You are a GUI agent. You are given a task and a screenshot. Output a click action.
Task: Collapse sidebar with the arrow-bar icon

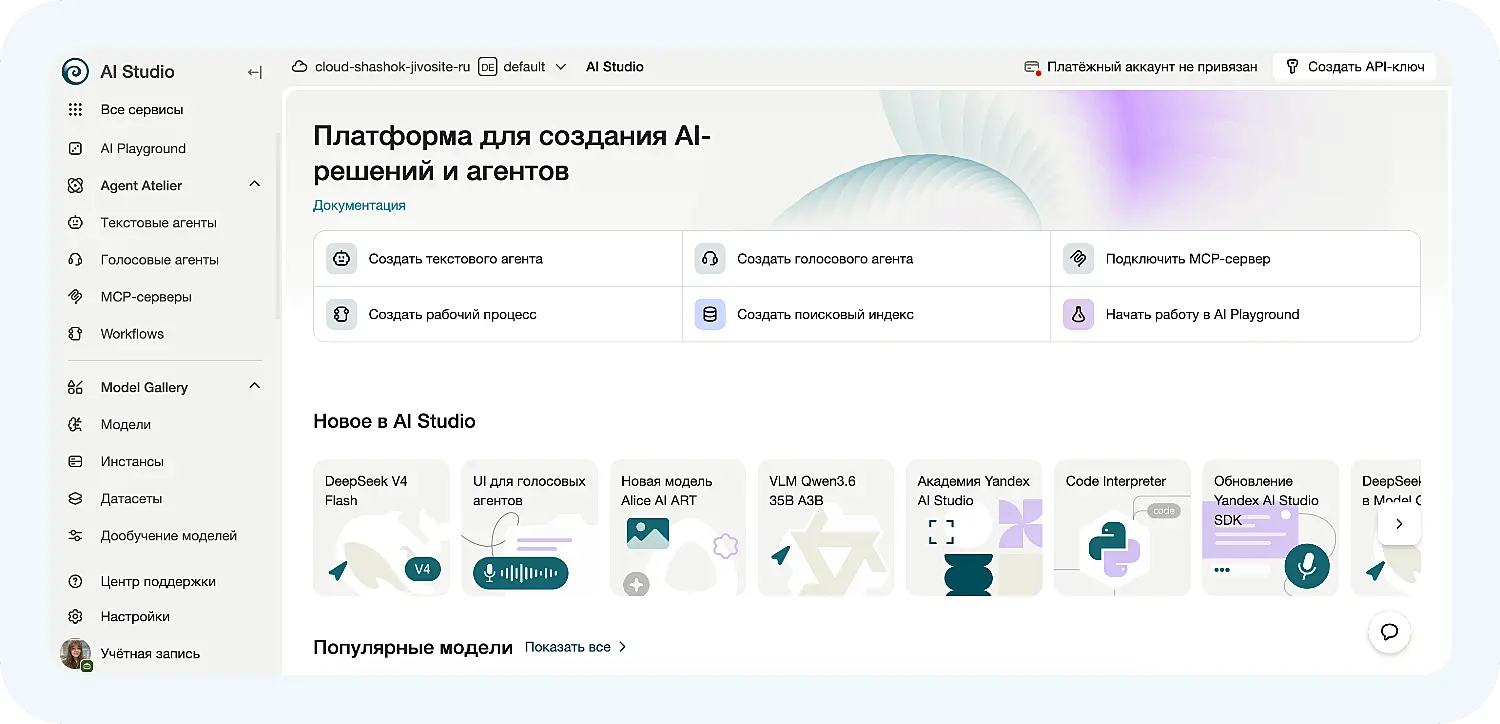pyautogui.click(x=255, y=72)
